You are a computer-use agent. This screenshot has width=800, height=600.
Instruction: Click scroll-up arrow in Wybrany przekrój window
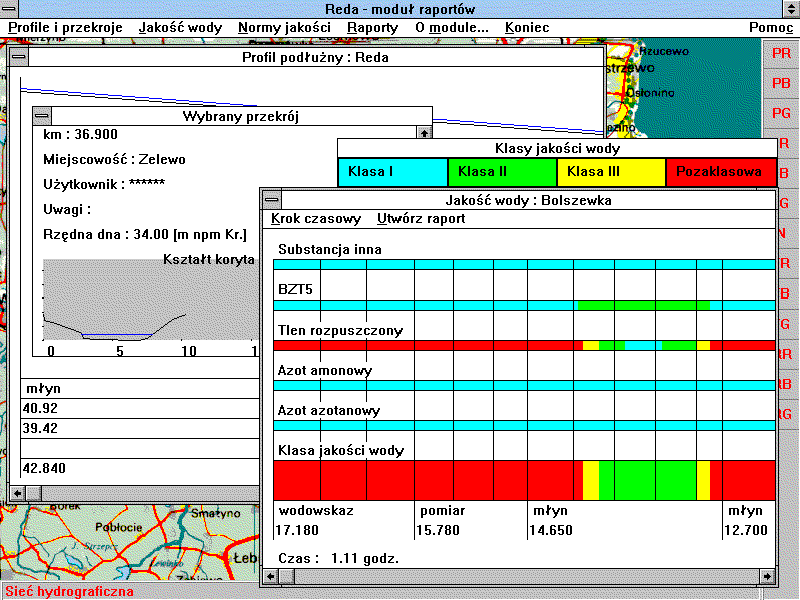(x=424, y=133)
